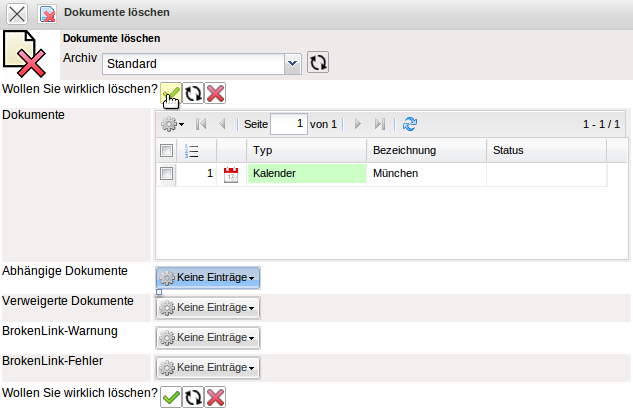Click top reload icon beside confirmation question
The height and width of the screenshot is (411, 633).
coord(193,94)
